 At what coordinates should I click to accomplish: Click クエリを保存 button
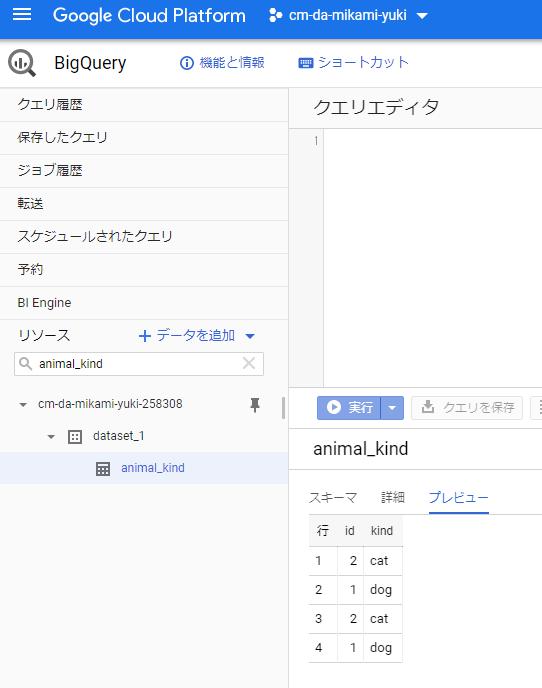click(467, 408)
